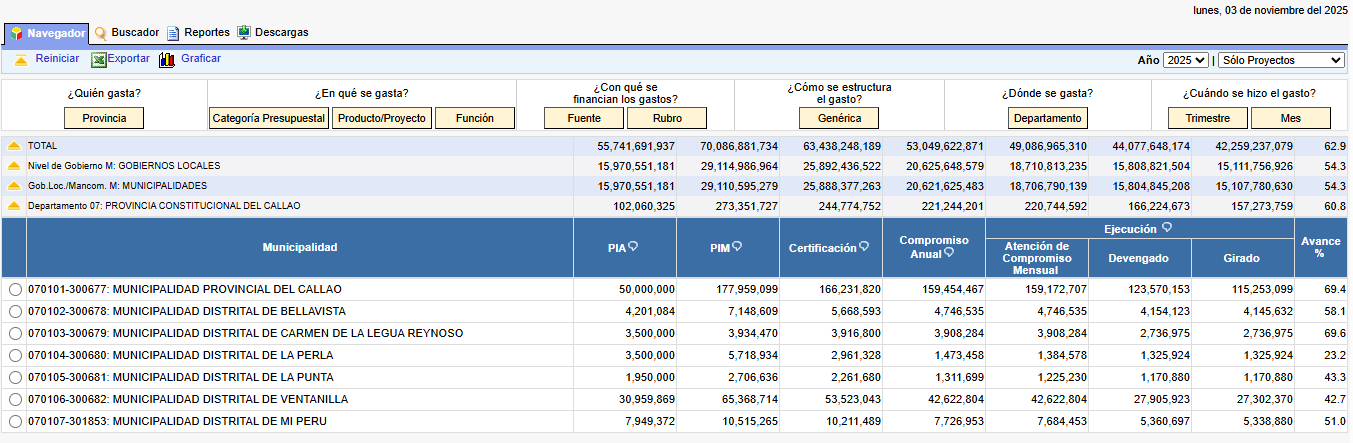
Task: Click the Descargas monitor icon
Action: [244, 33]
